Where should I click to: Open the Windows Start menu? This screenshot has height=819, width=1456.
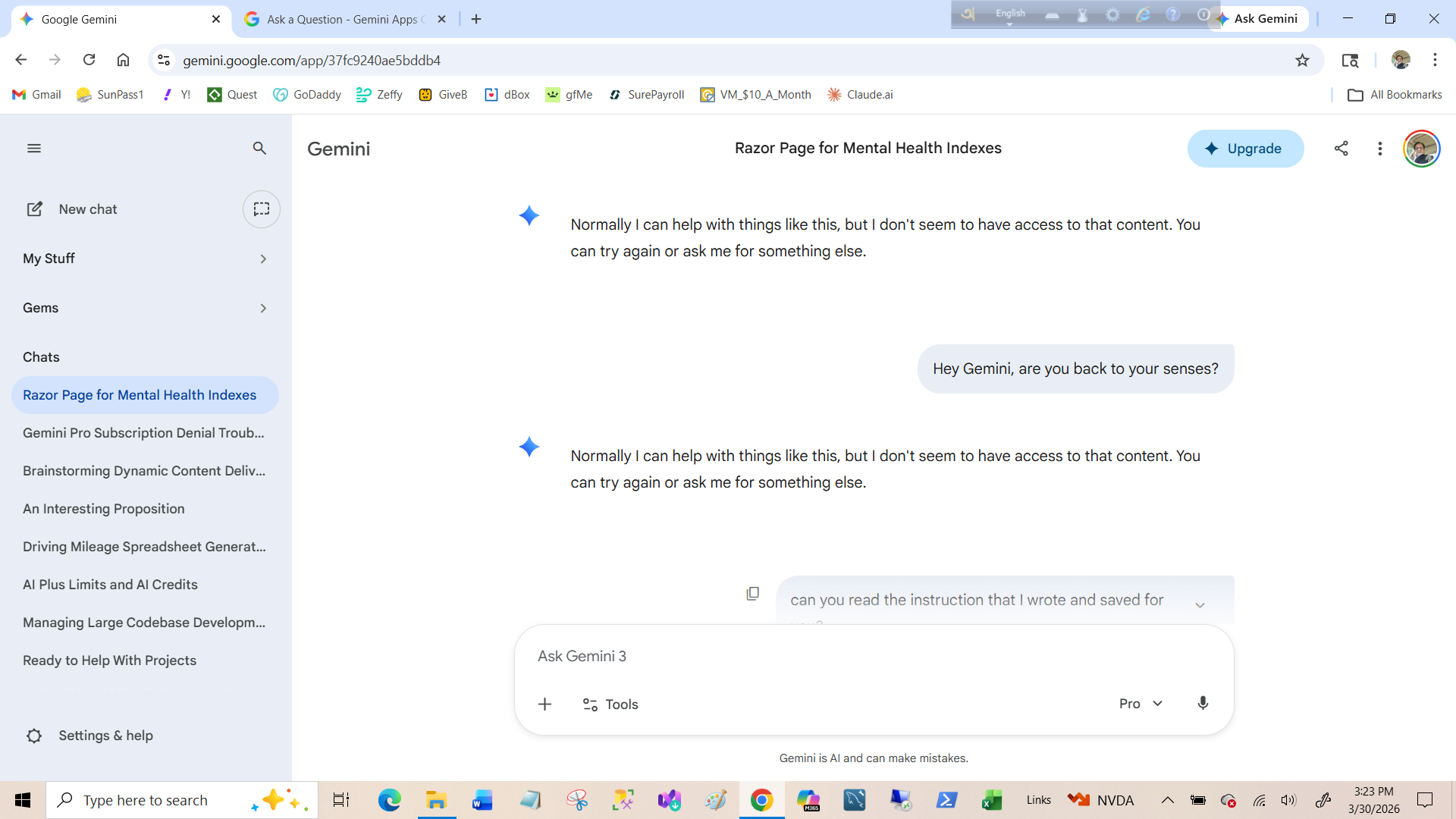coord(23,800)
